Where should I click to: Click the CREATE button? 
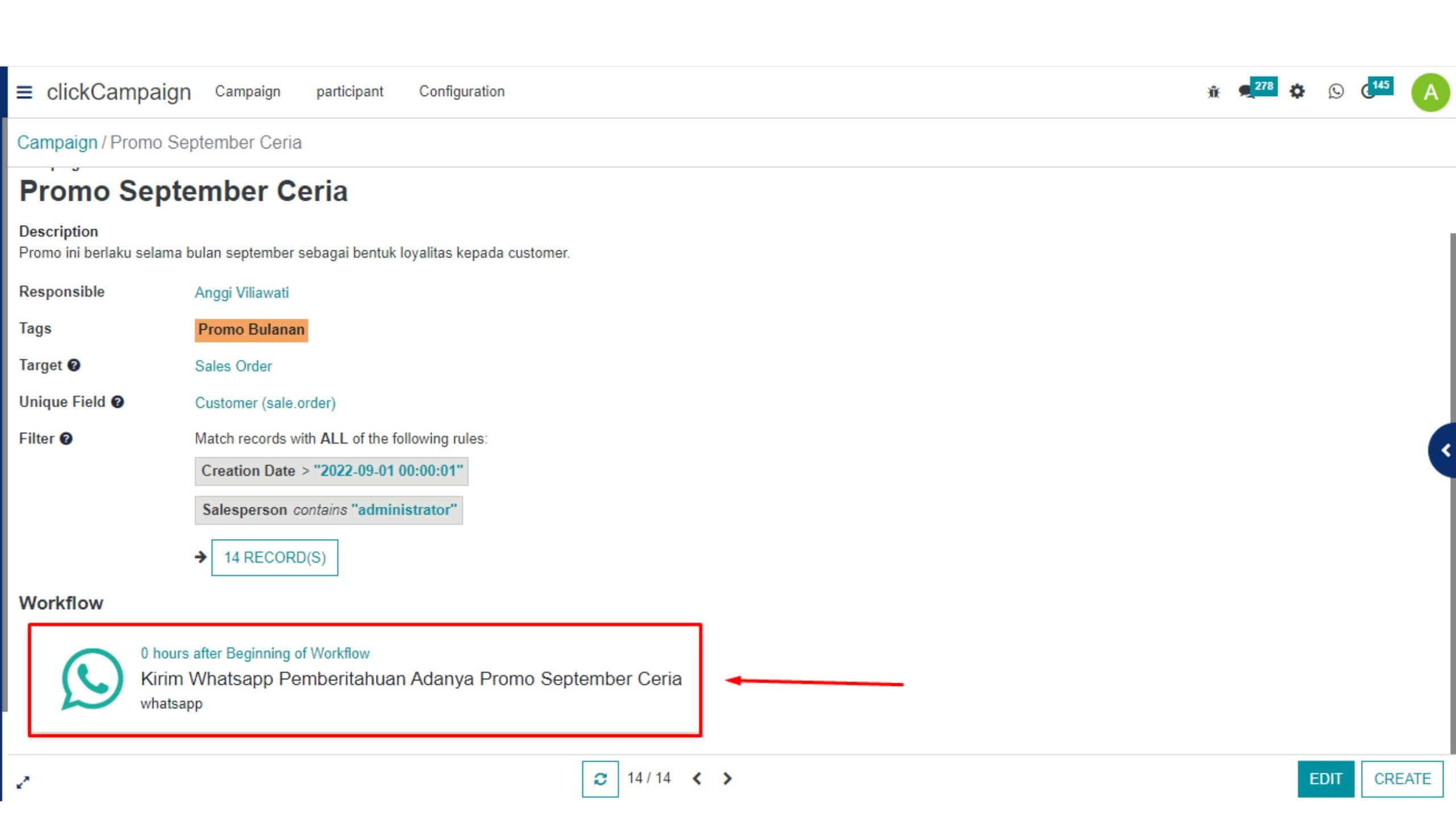[x=1403, y=779]
